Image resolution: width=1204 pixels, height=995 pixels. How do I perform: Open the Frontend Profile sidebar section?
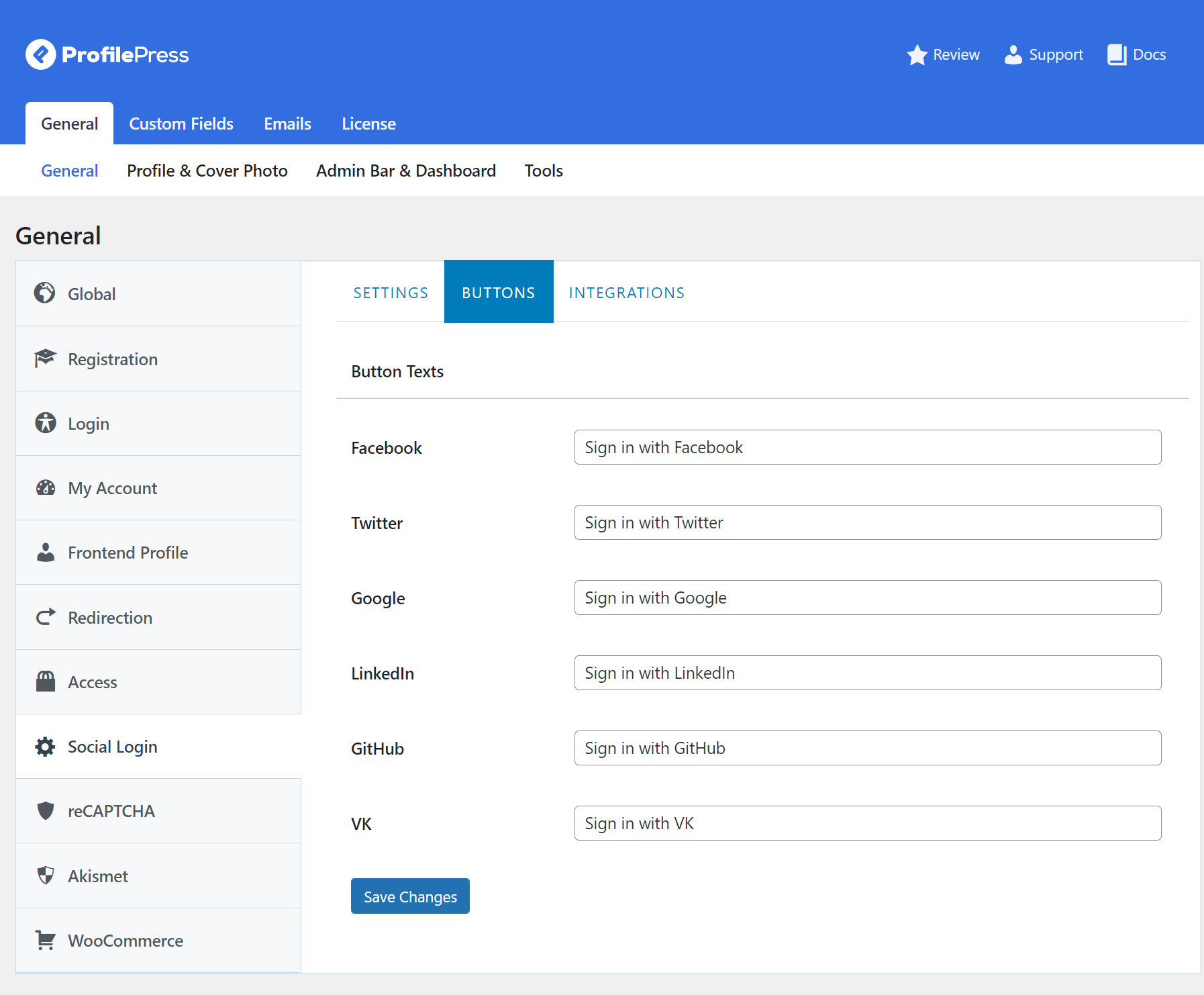coord(158,553)
